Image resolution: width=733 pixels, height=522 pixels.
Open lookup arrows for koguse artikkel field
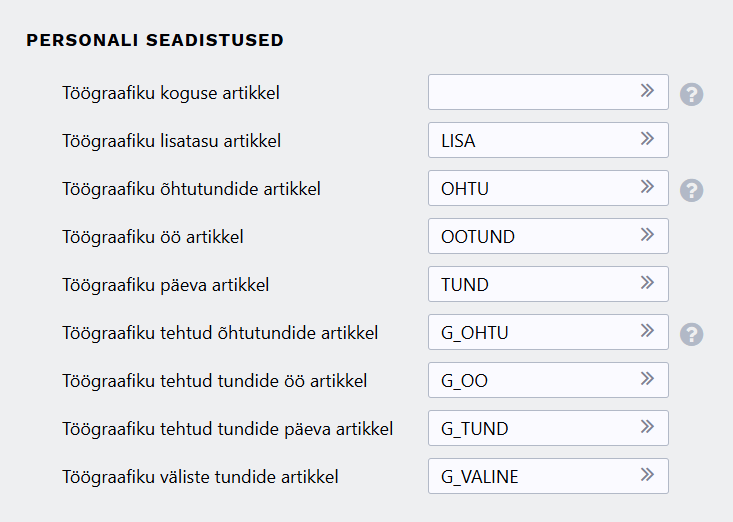pos(647,91)
